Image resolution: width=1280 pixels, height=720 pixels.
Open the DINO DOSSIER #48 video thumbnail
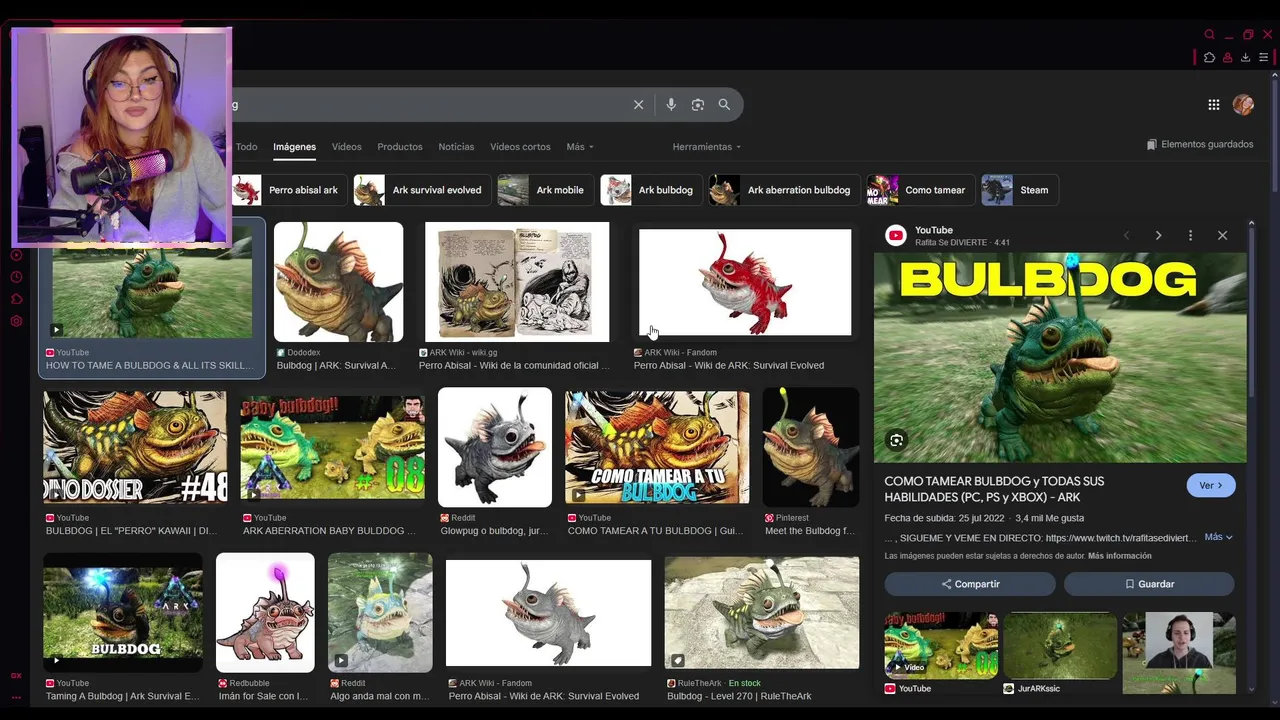(x=135, y=447)
